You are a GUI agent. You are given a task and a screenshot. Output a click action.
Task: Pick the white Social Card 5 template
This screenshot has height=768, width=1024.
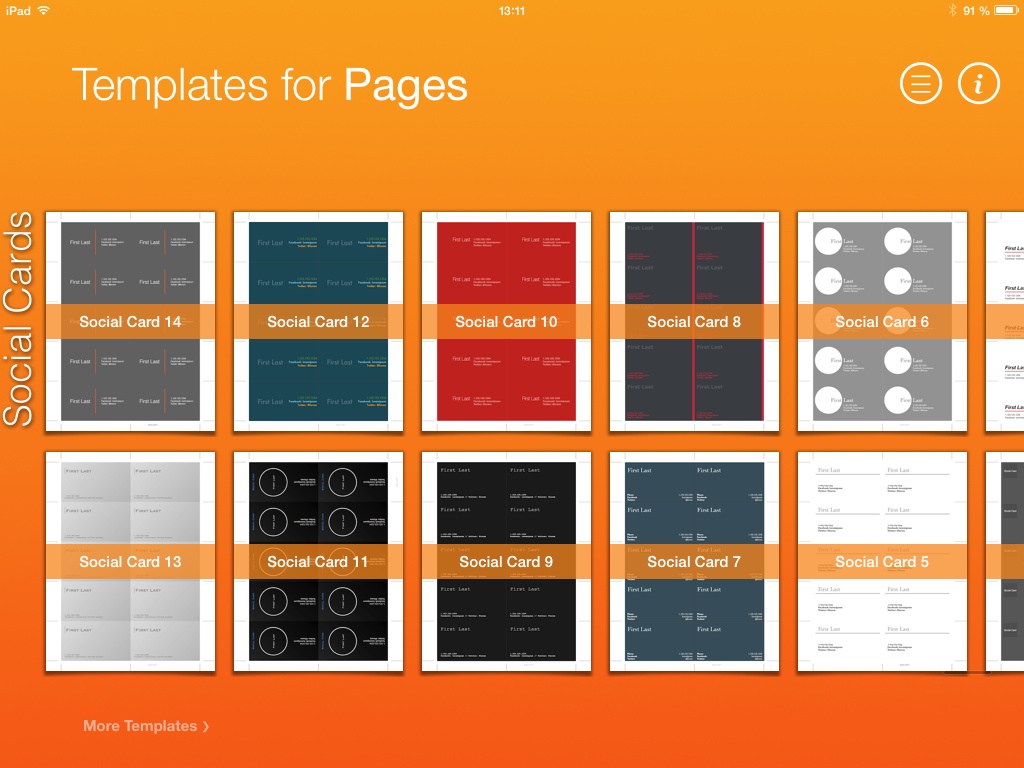click(x=882, y=562)
